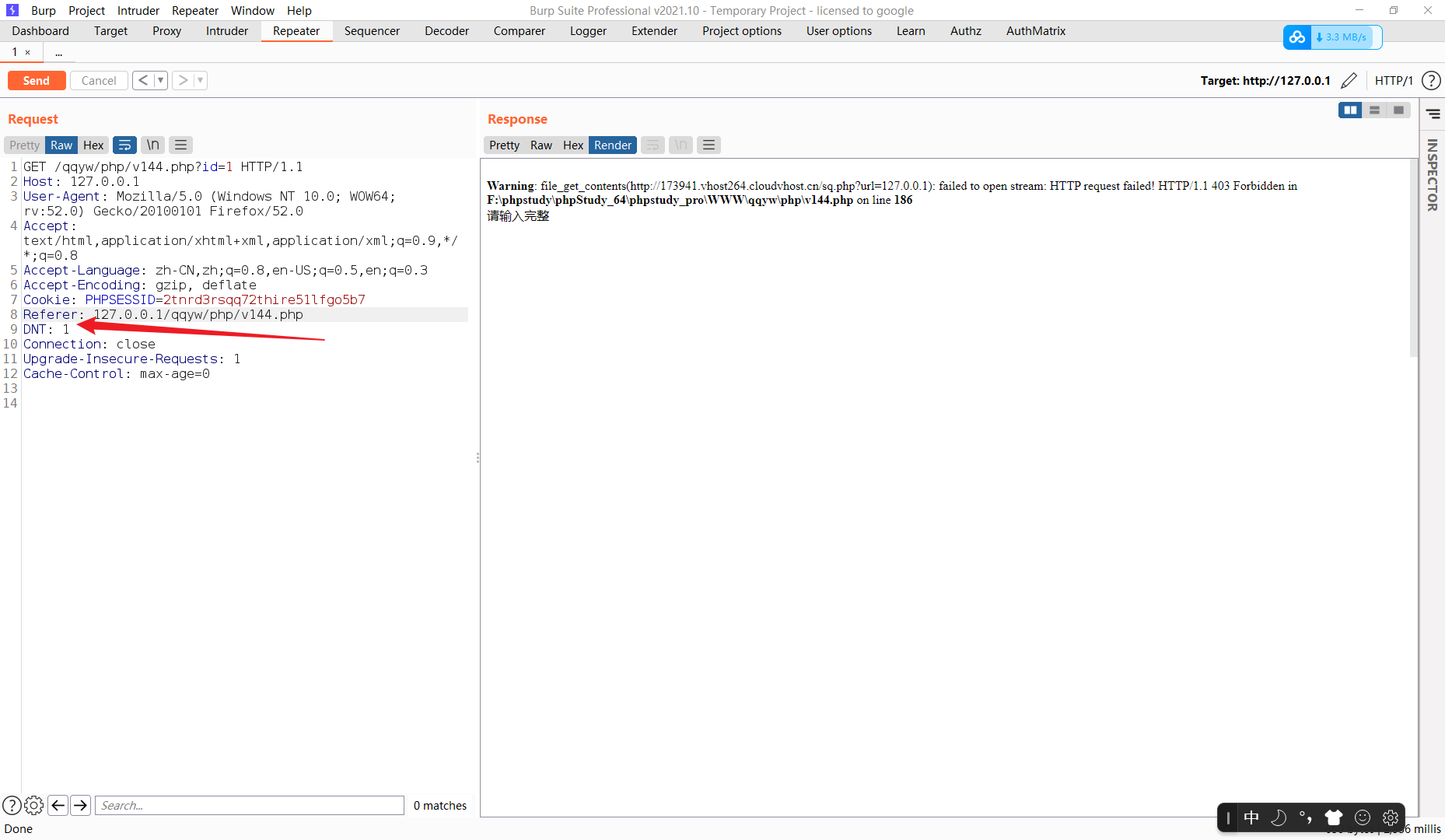Select request Pretty view tab
This screenshot has width=1445, height=840.
pos(25,145)
